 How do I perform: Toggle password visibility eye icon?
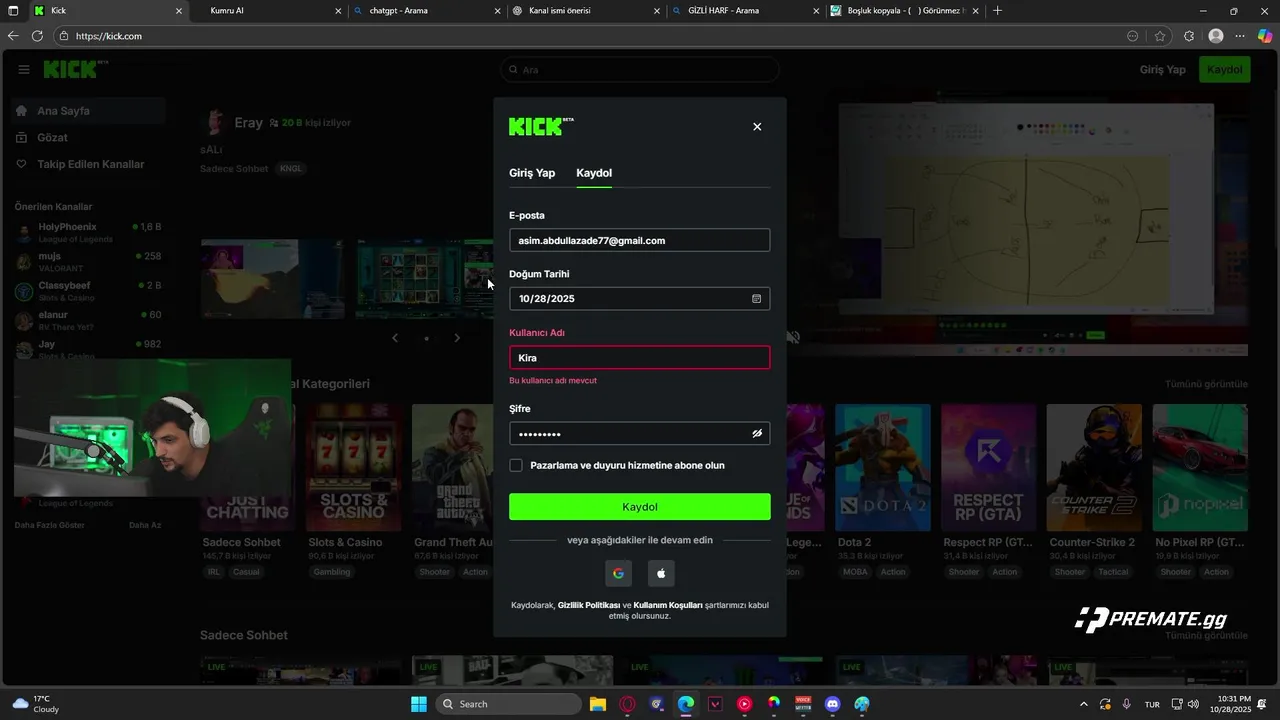(x=757, y=433)
